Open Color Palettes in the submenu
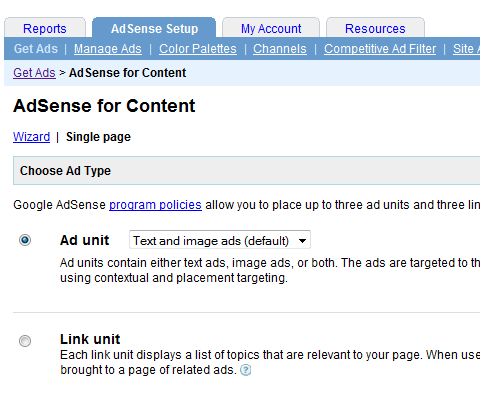Image resolution: width=482 pixels, height=412 pixels. point(198,49)
